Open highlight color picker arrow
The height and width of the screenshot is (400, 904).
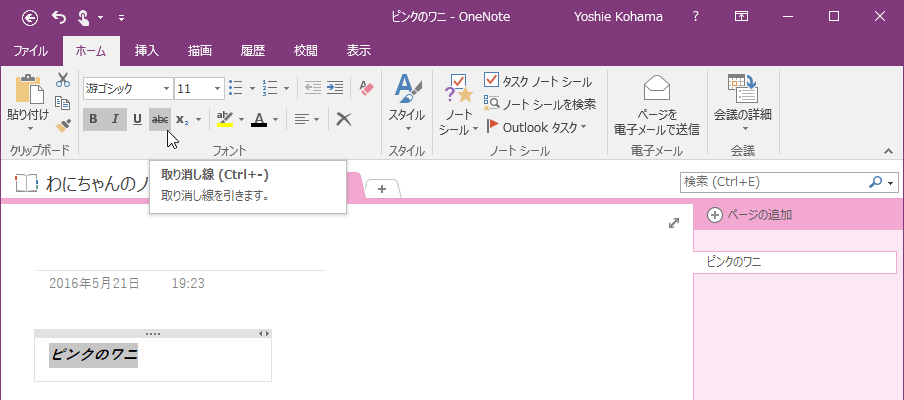click(241, 119)
